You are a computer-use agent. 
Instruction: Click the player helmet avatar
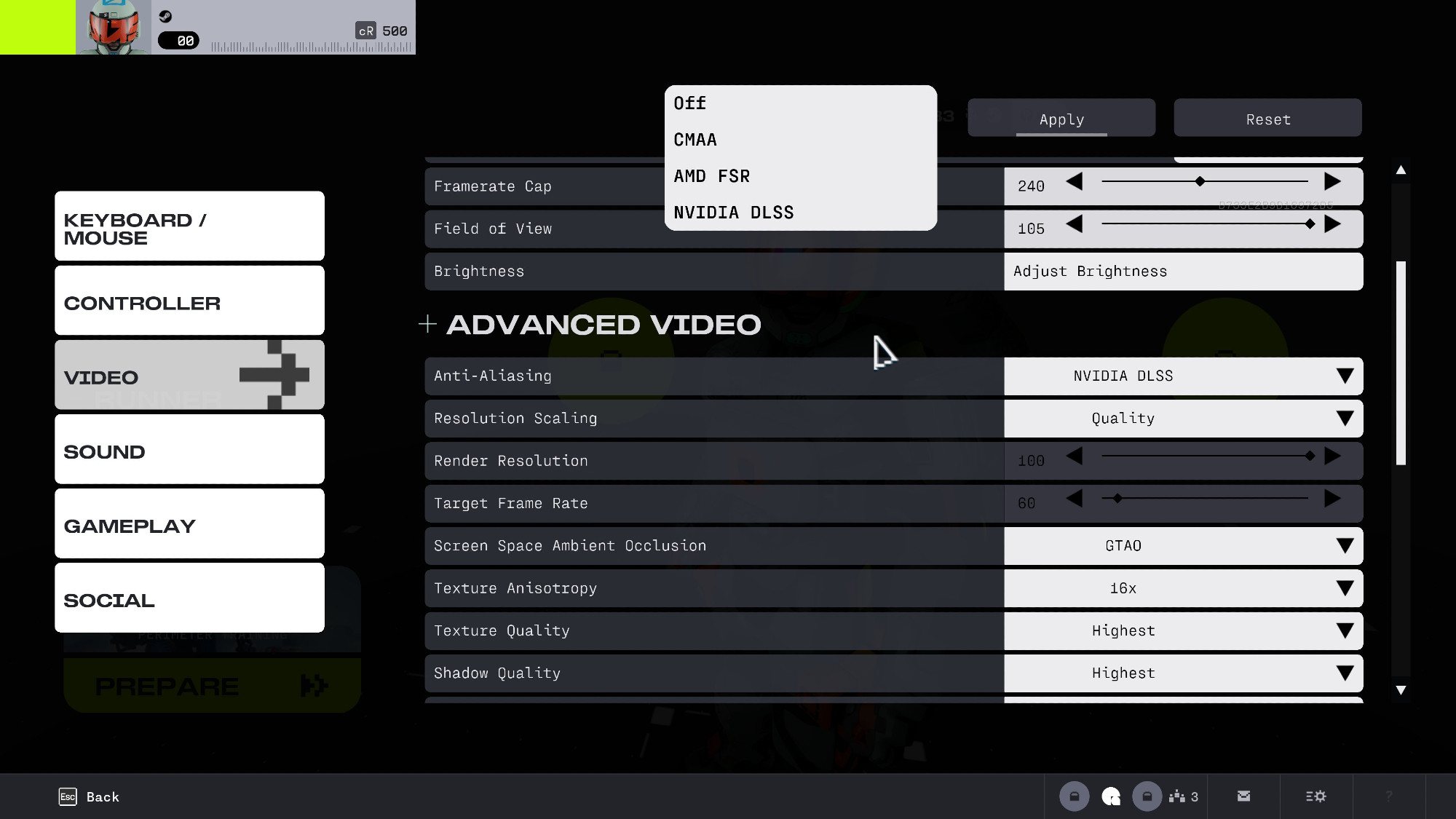pos(114,28)
